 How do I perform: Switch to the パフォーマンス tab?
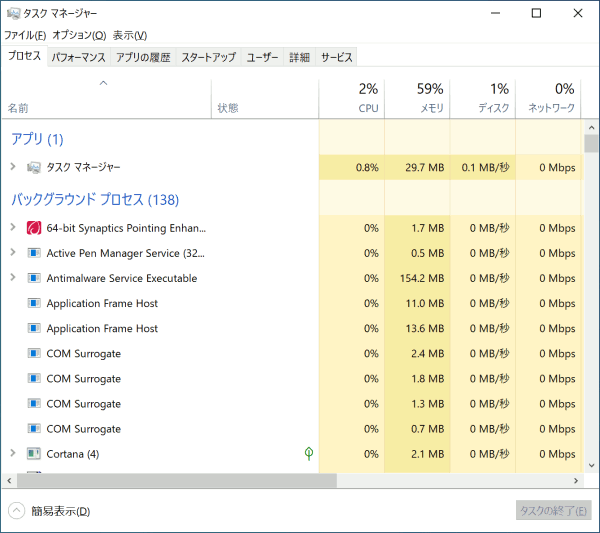pyautogui.click(x=78, y=57)
